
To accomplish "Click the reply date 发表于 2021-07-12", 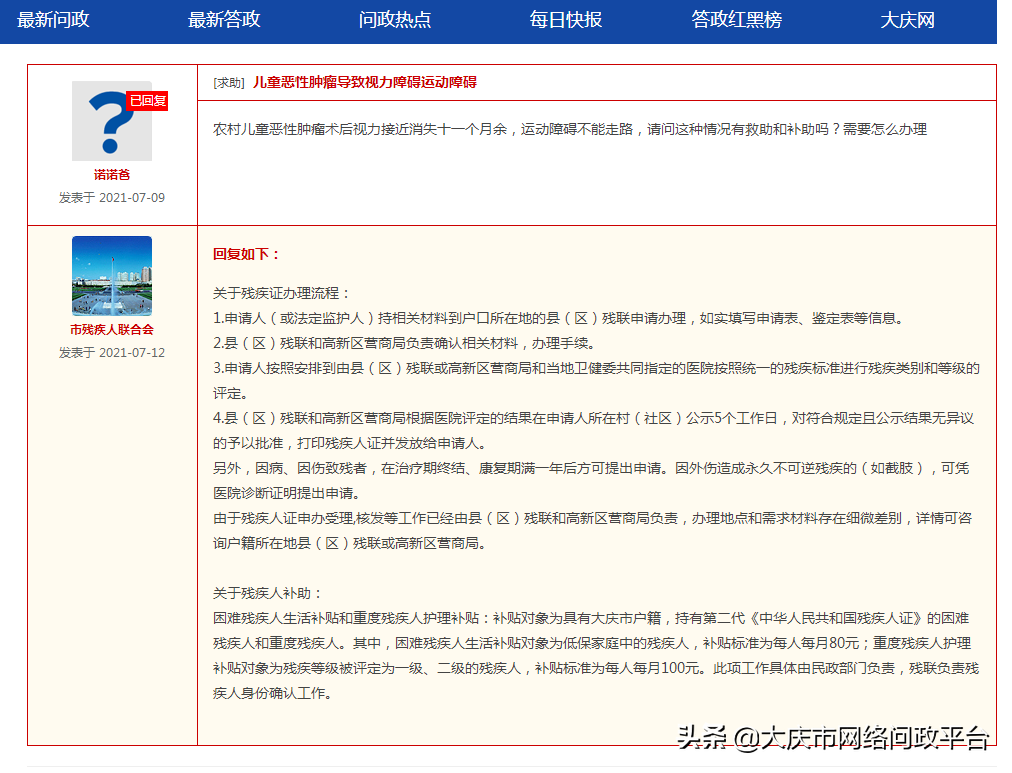I will [111, 353].
